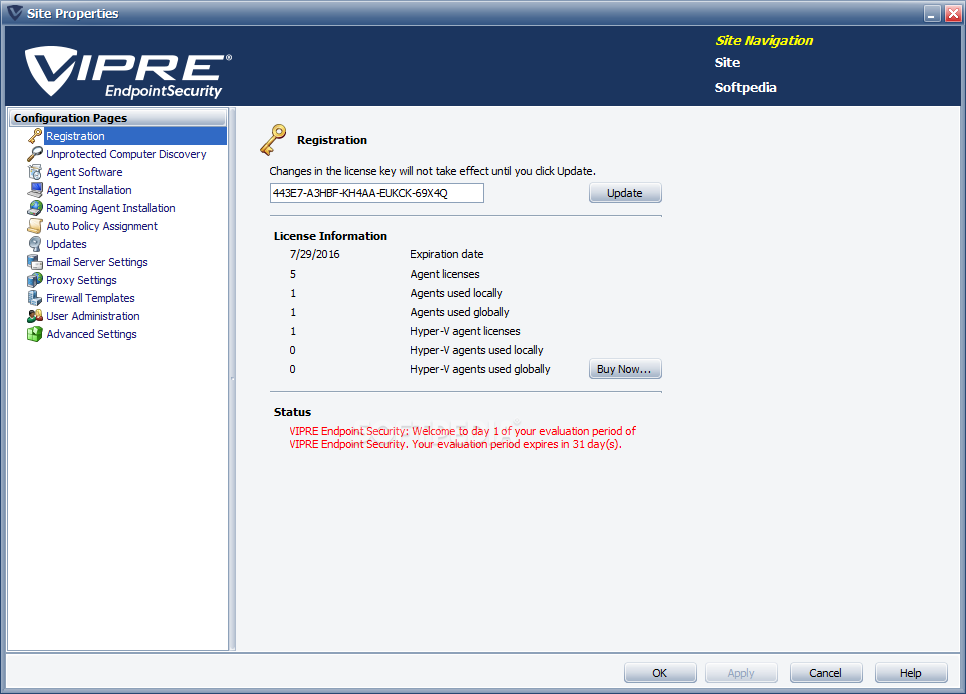
Task: Click the Hyper-V agents used globally label
Action: click(480, 369)
